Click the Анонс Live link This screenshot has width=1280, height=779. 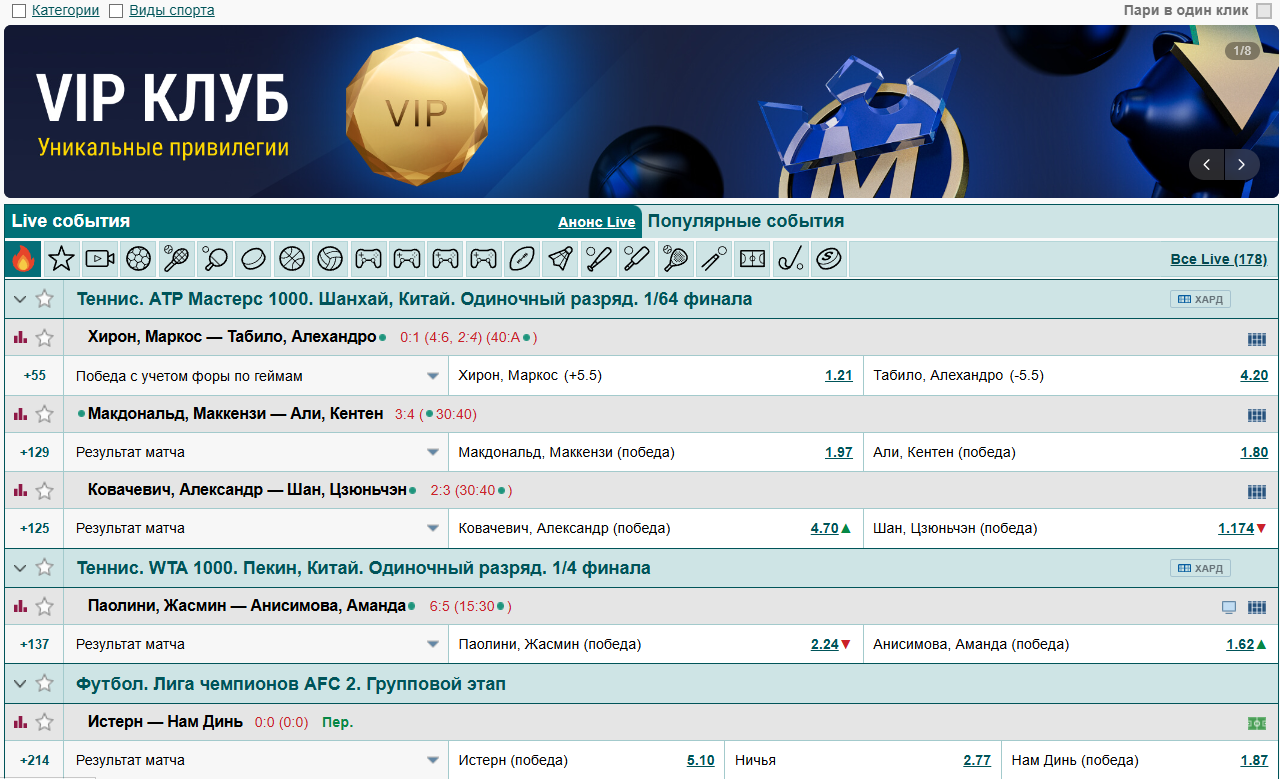pos(596,222)
